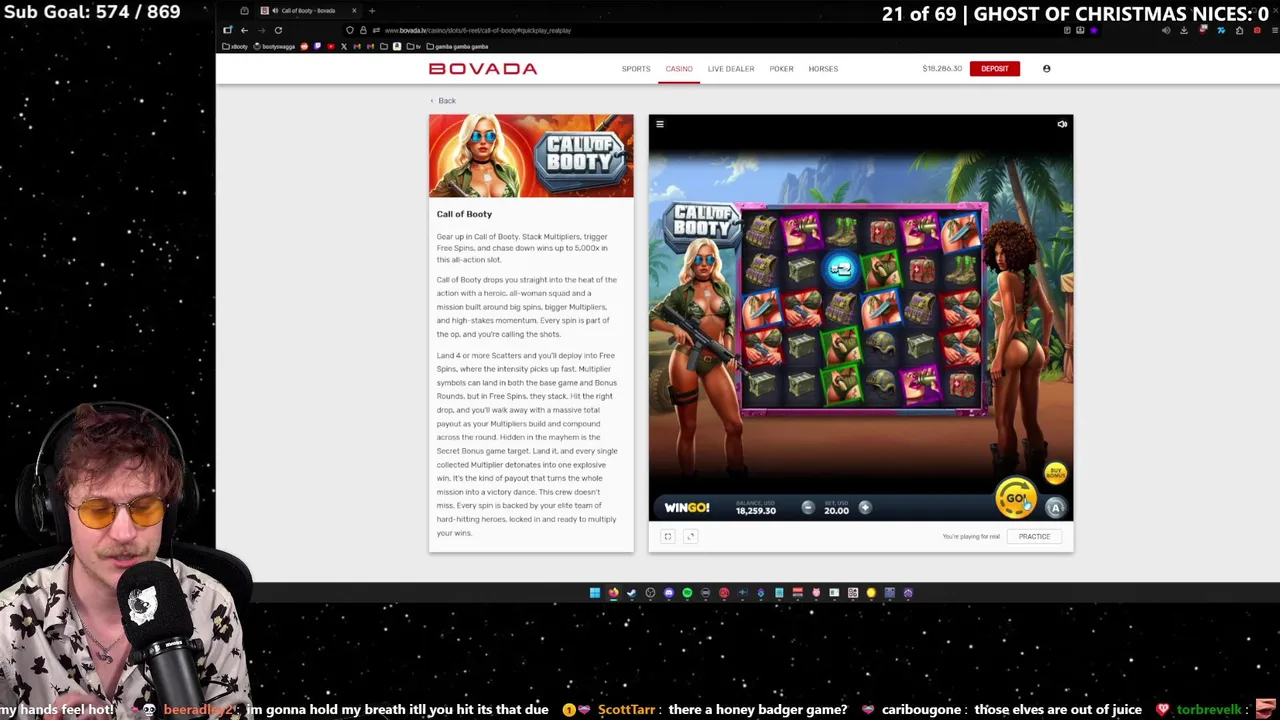Screen dimensions: 1280x720
Task: Click the $18,286.30 account balance
Action: 942,69
